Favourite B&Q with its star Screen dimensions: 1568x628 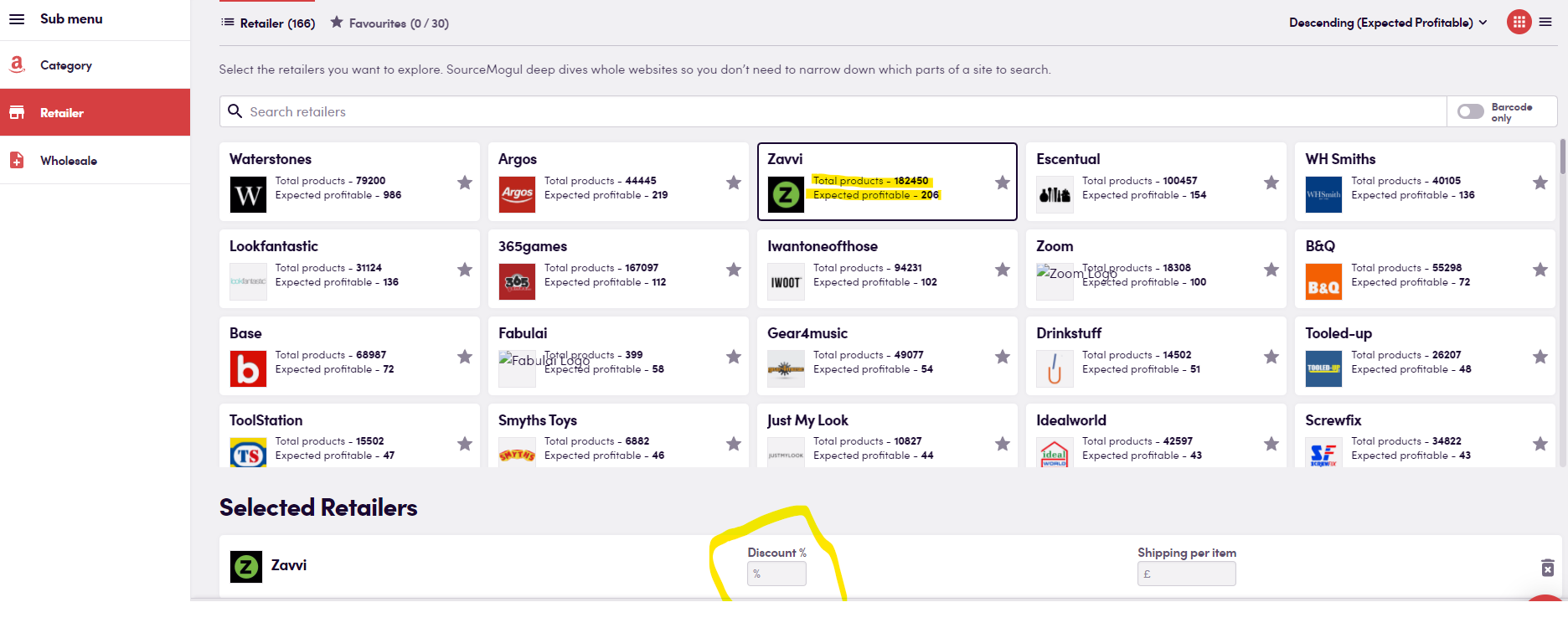pyautogui.click(x=1540, y=270)
